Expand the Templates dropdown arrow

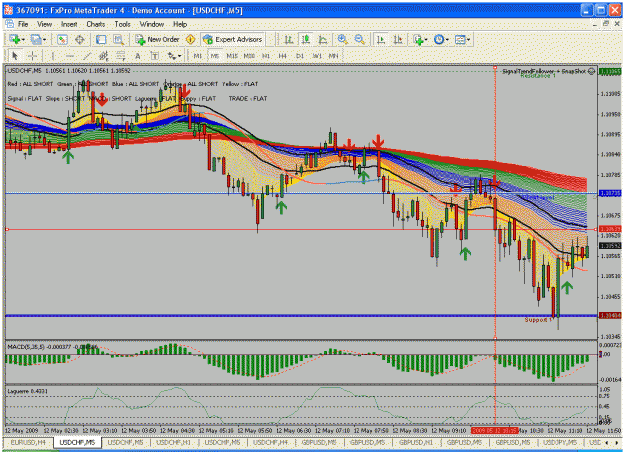(x=468, y=39)
